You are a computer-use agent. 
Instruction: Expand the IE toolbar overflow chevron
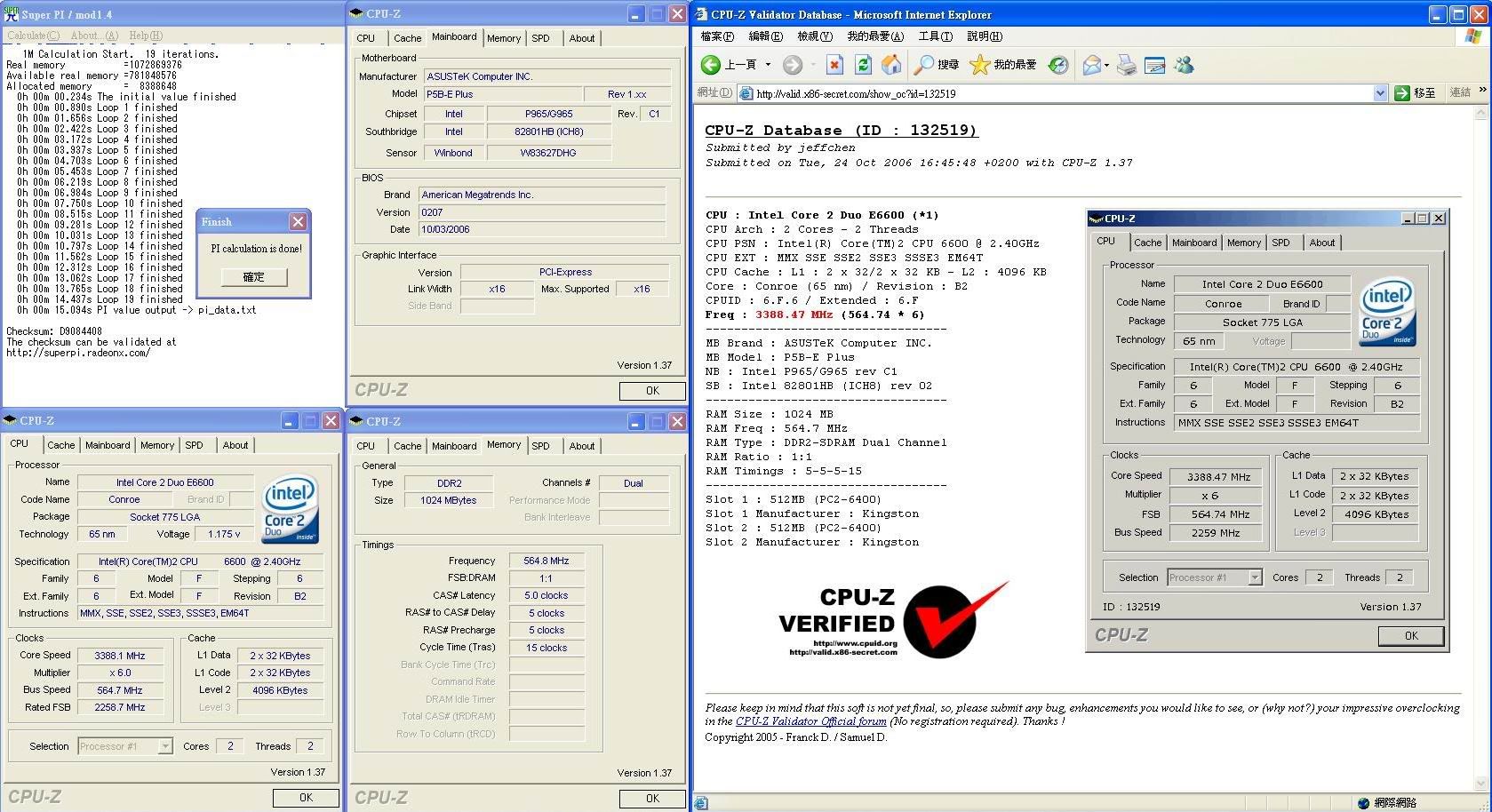1482,90
